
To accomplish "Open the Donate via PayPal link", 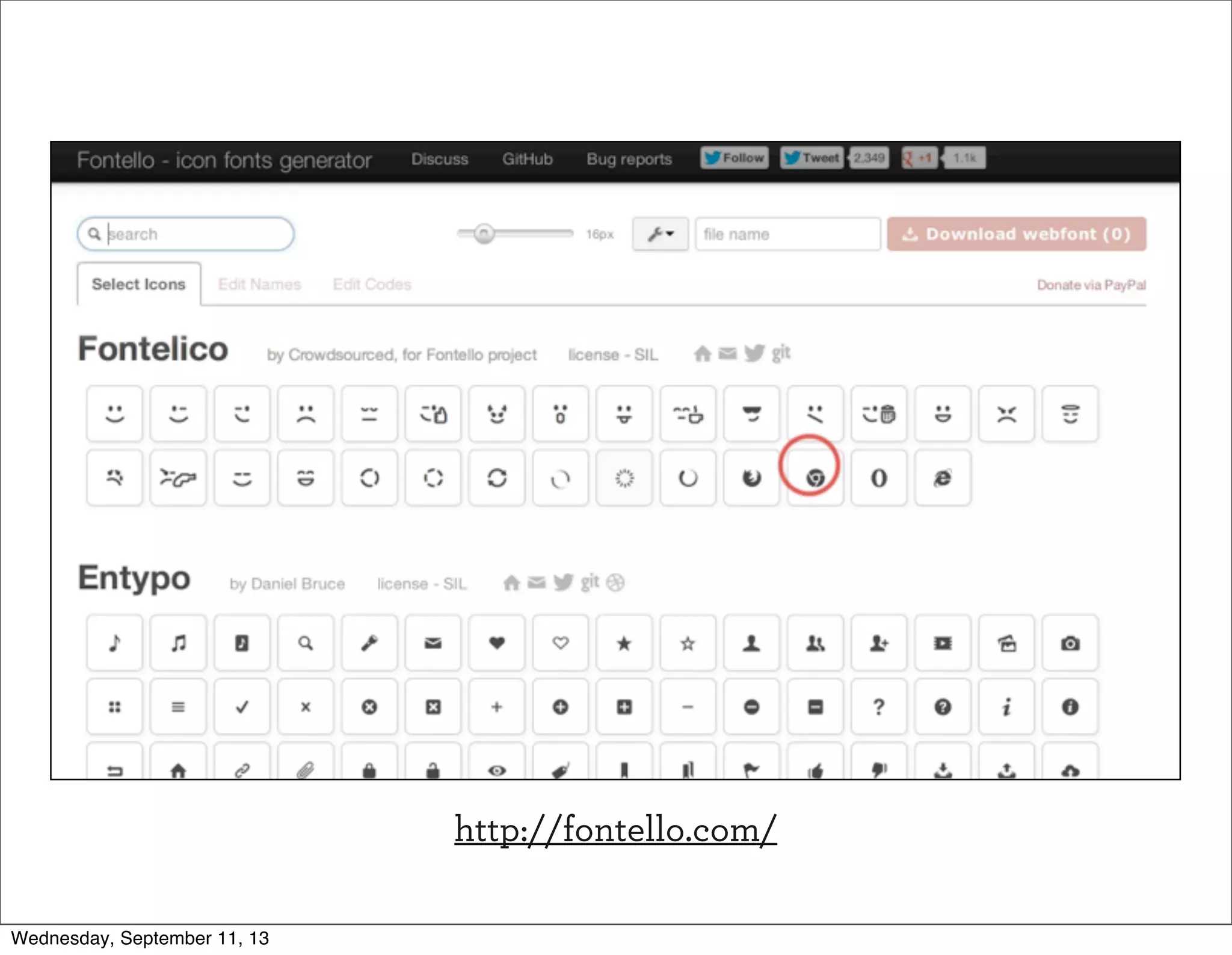I will click(1091, 285).
